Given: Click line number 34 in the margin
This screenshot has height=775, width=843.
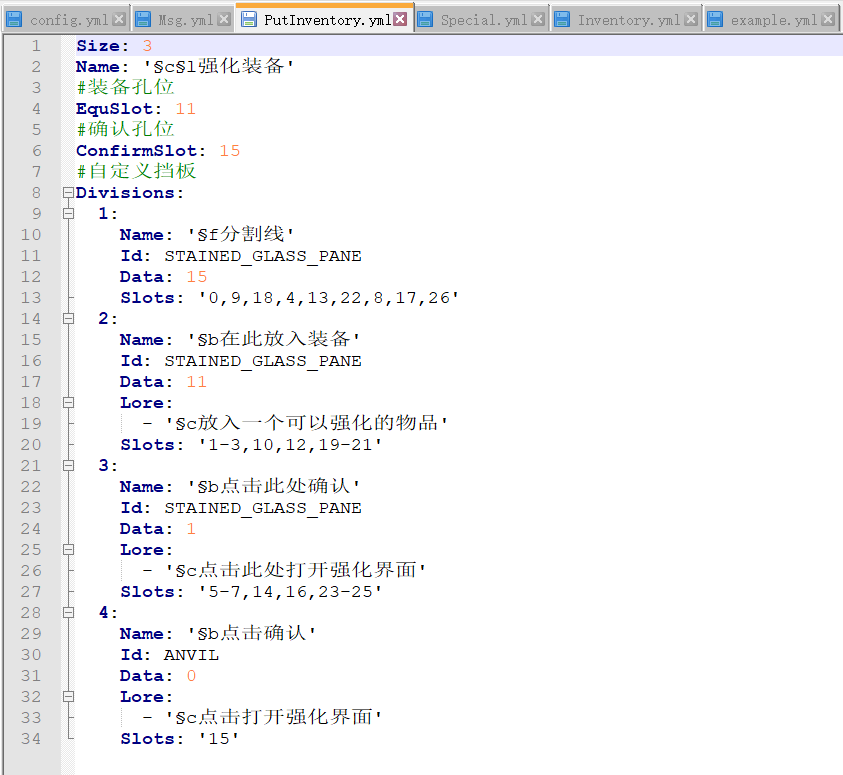Looking at the screenshot, I should pos(31,738).
